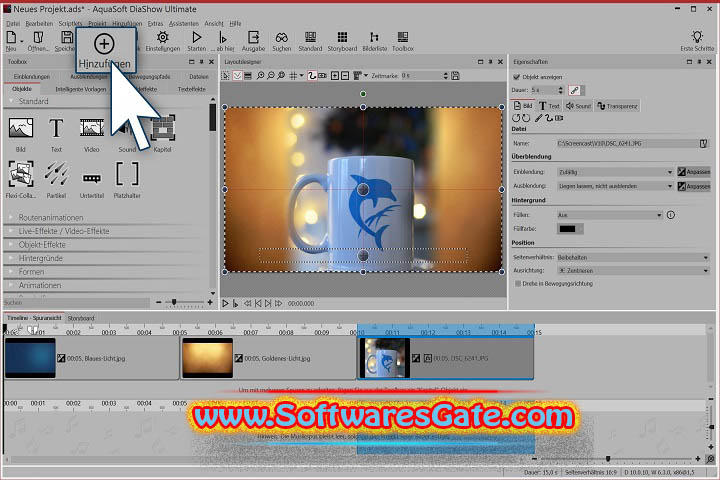The height and width of the screenshot is (480, 720).
Task: Select Blaues-Licht.jpg timeline clip
Action: click(x=91, y=358)
